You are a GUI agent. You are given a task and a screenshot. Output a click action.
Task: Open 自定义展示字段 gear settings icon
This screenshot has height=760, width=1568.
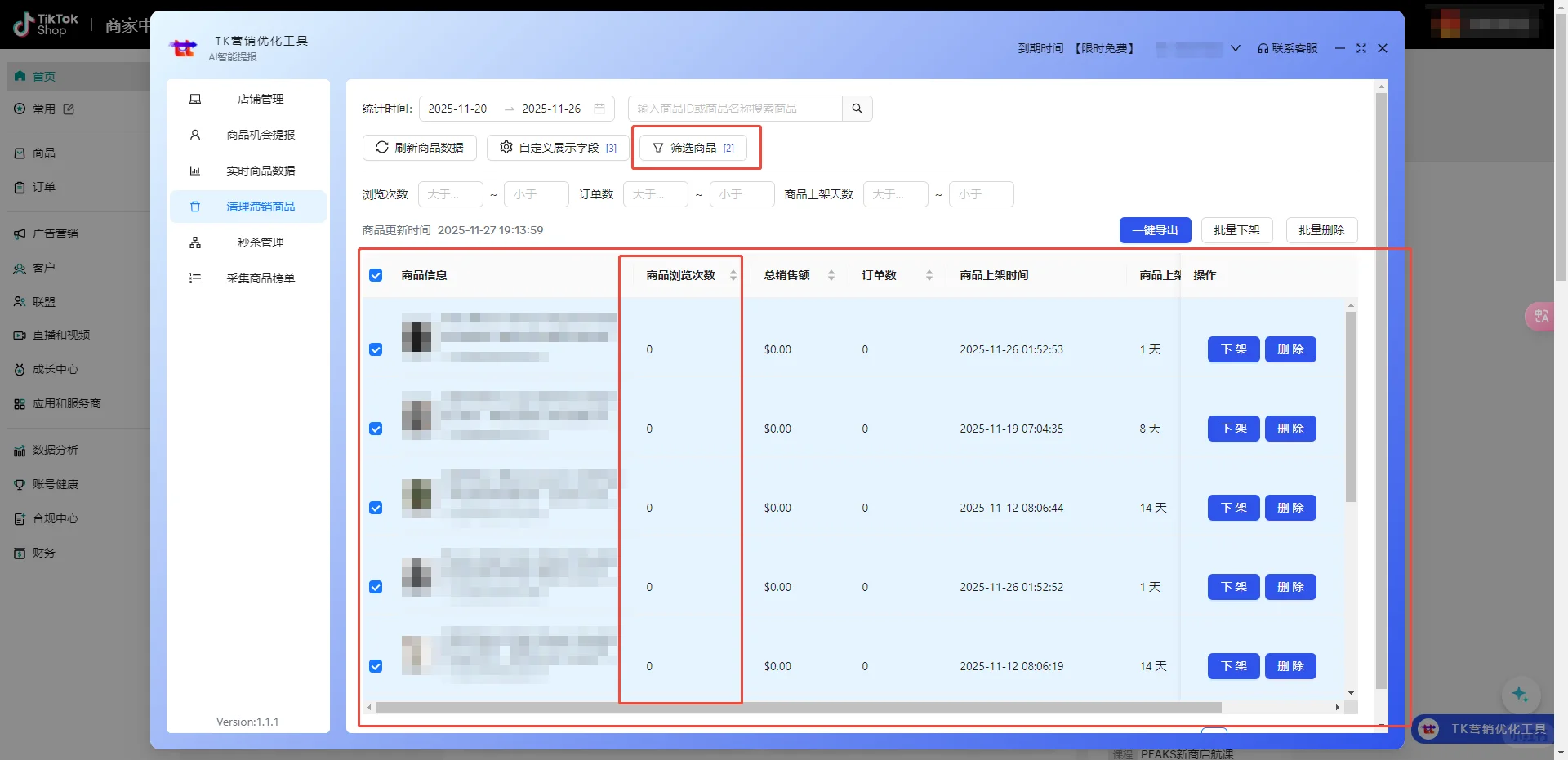(x=506, y=148)
